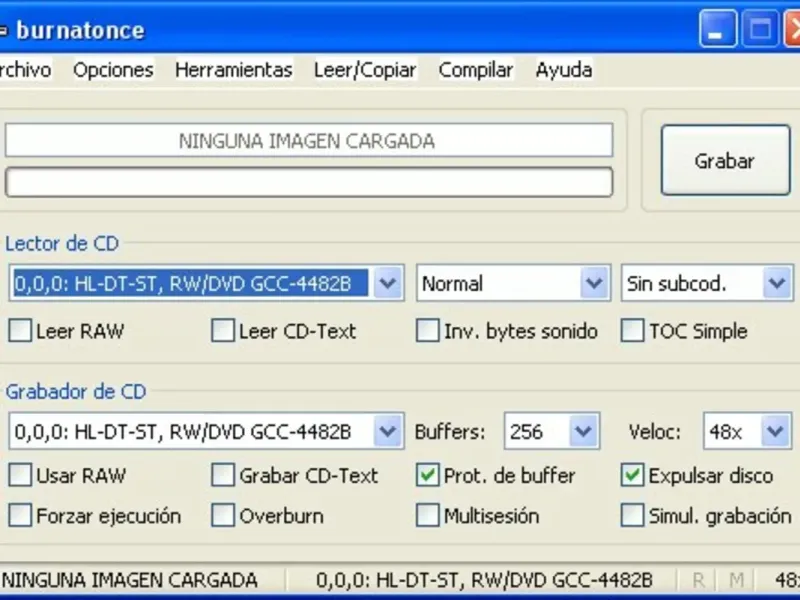This screenshot has height=600, width=800.
Task: Open the Herramientas menu
Action: [x=234, y=70]
